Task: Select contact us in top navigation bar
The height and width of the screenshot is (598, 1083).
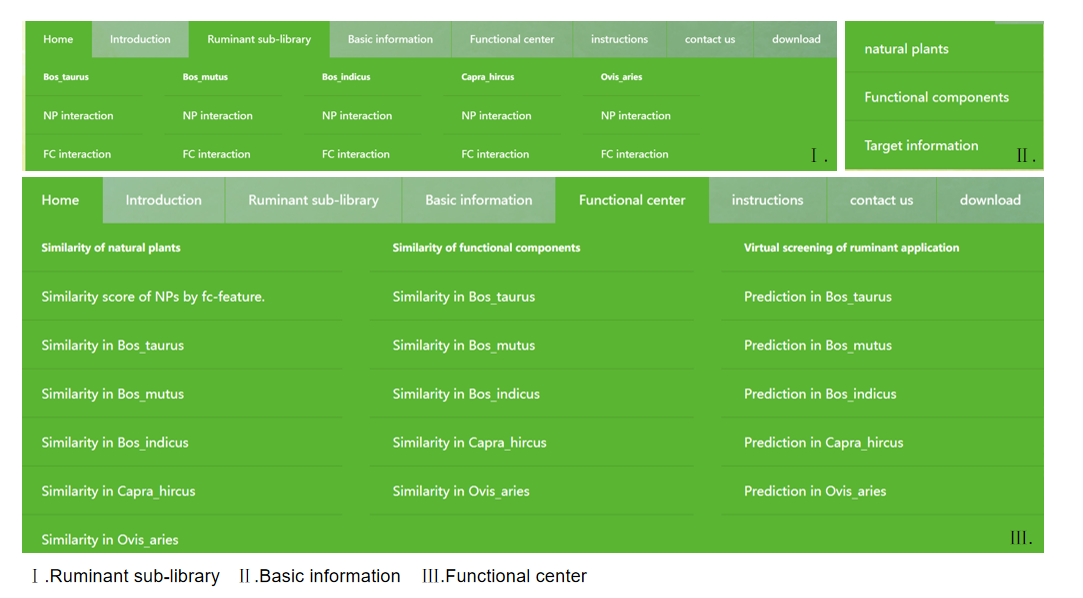Action: click(709, 39)
